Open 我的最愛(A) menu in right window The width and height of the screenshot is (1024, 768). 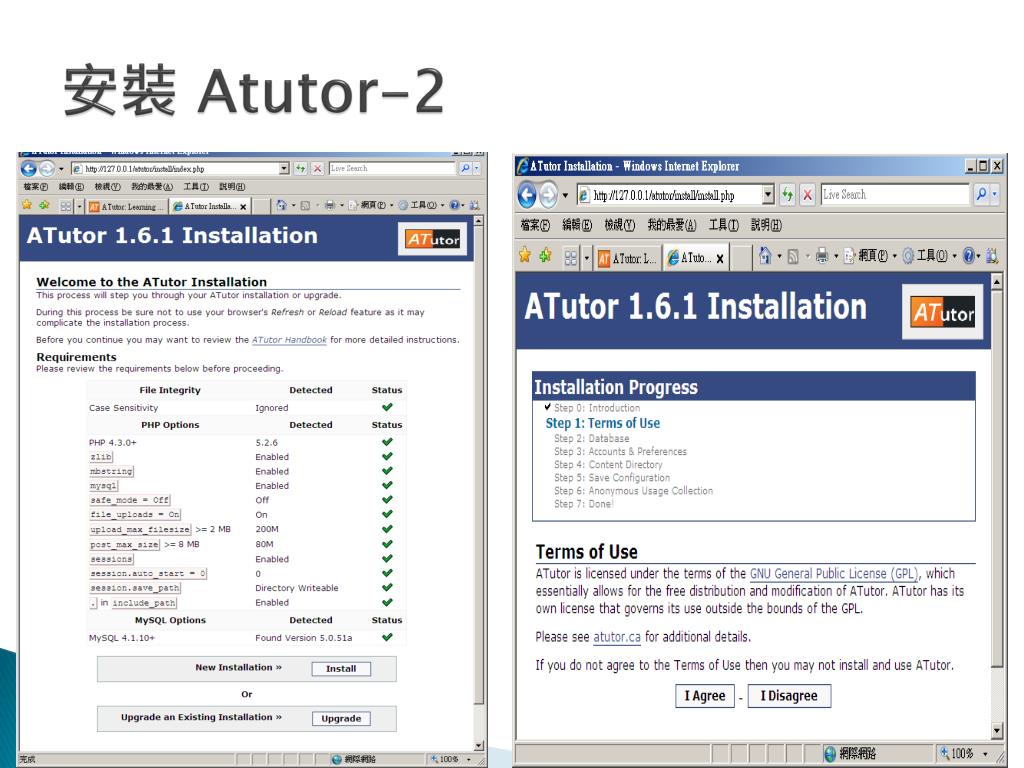tap(671, 225)
